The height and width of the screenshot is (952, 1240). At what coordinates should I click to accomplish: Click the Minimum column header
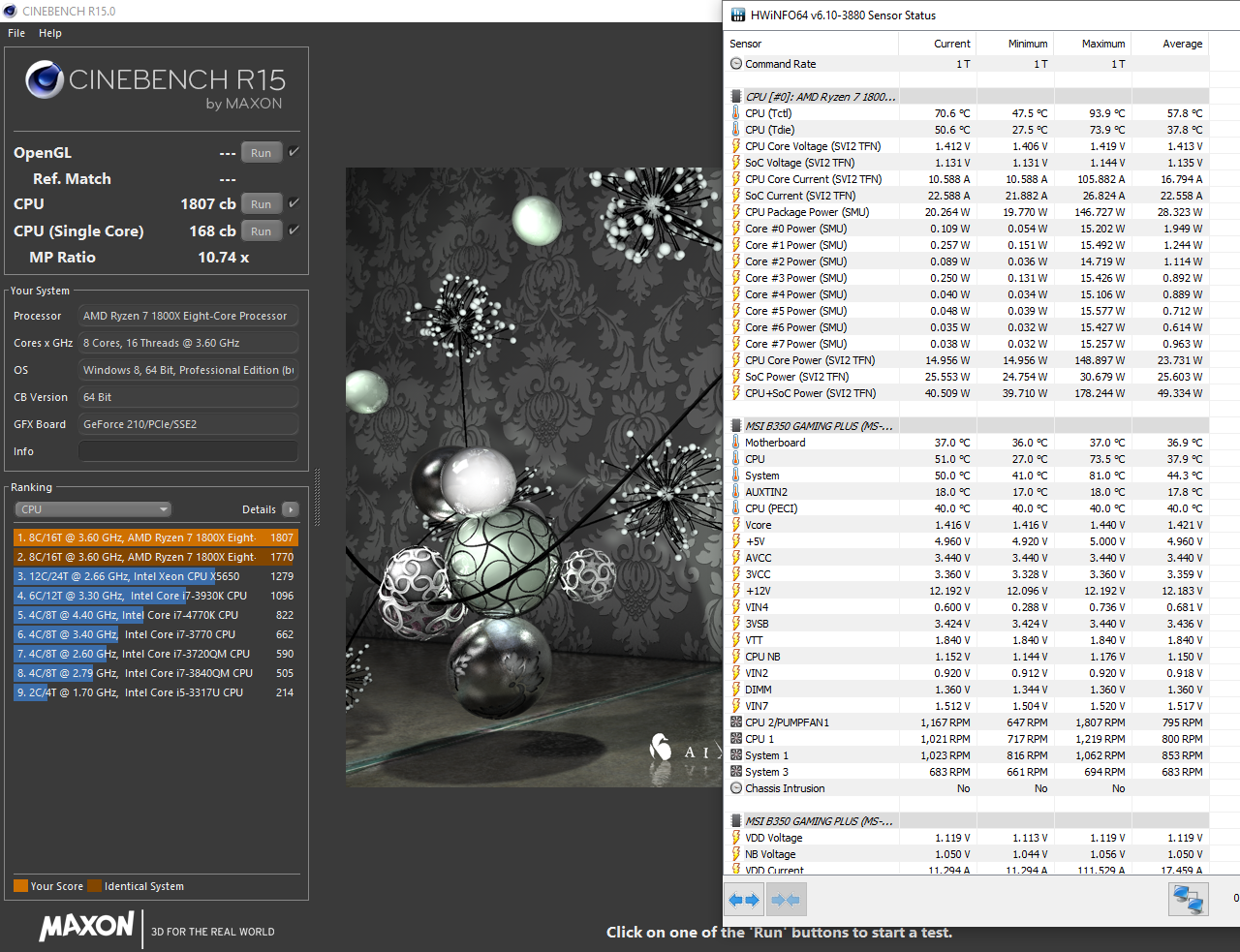point(1014,44)
